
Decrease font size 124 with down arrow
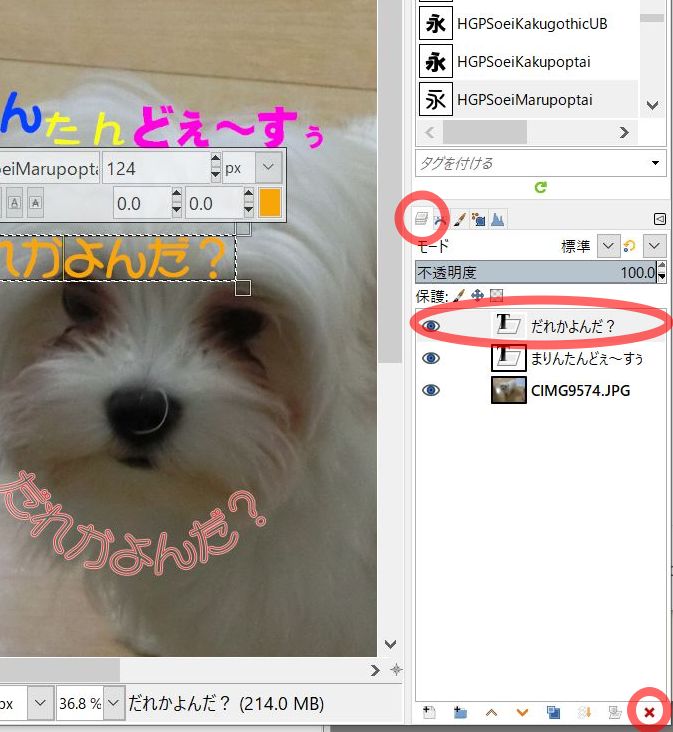(x=215, y=175)
